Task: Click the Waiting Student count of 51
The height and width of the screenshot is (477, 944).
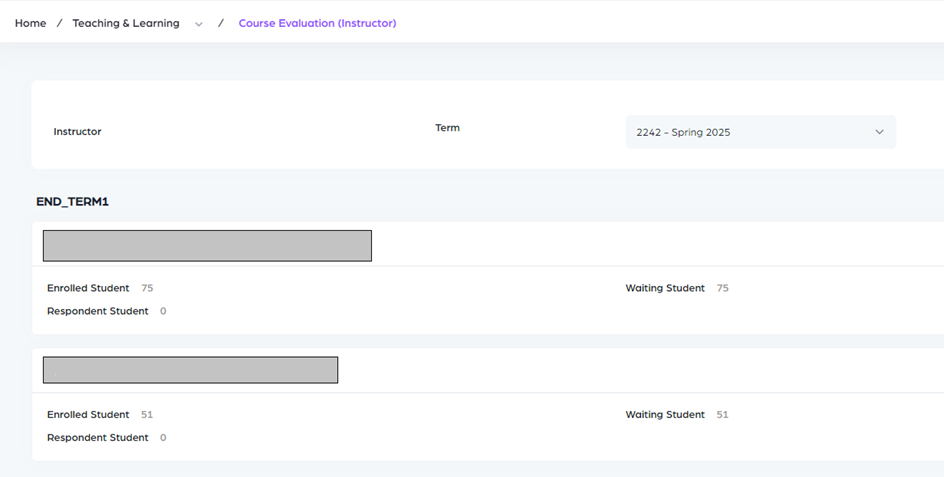Action: coord(722,414)
